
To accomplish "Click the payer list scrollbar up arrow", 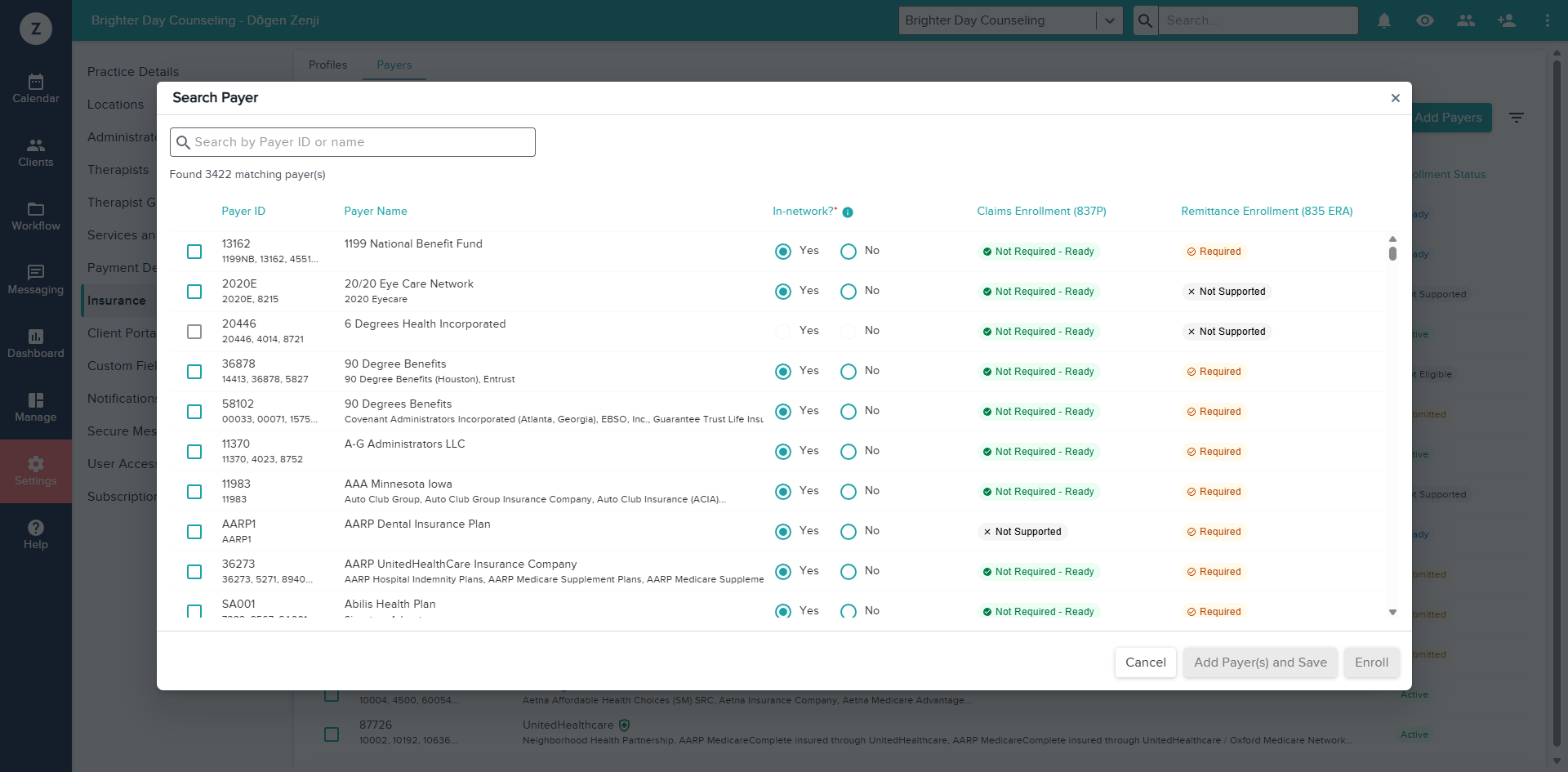I will (x=1392, y=239).
